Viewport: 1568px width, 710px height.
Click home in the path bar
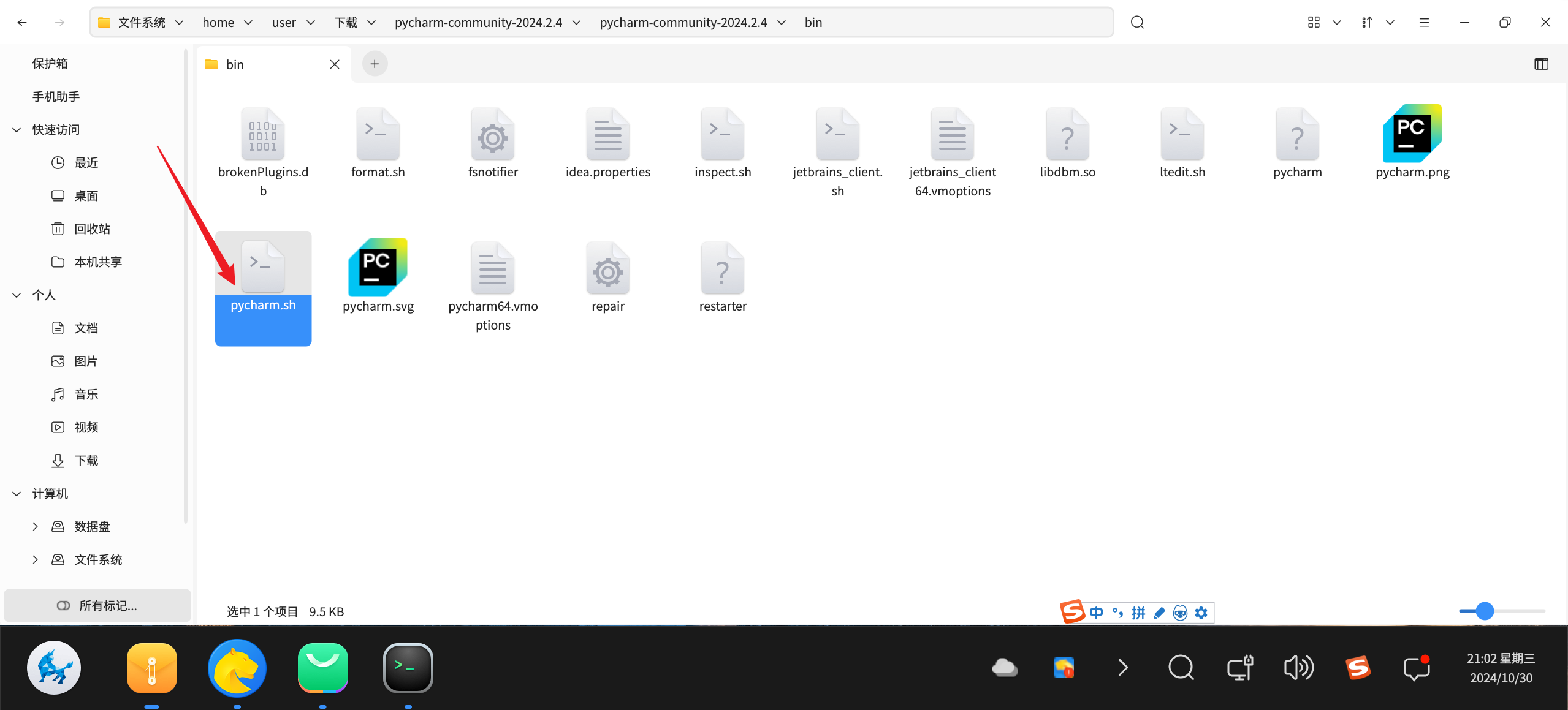(x=218, y=23)
